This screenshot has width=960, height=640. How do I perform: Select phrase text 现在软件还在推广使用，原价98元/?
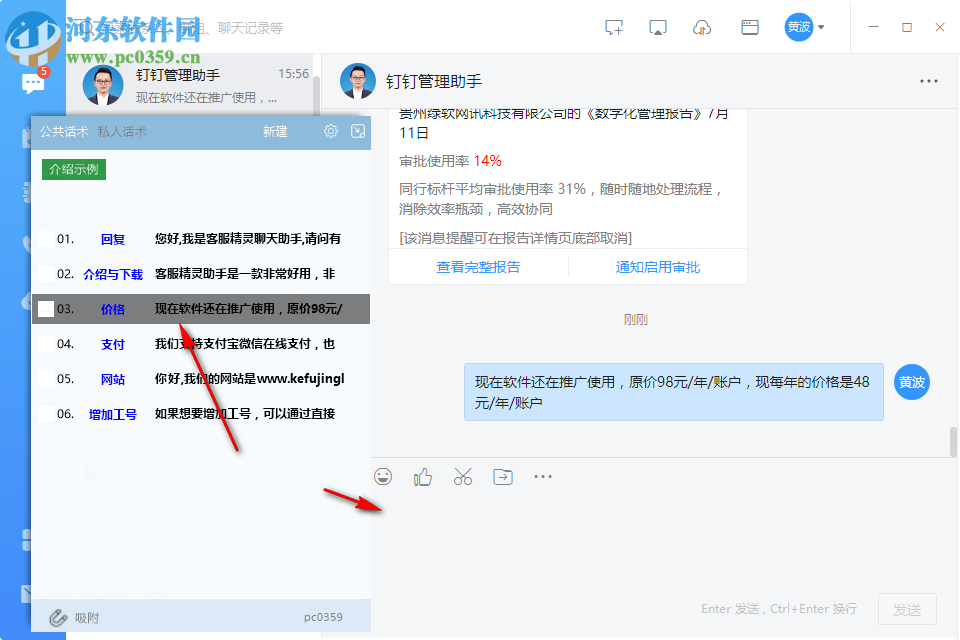[x=249, y=308]
